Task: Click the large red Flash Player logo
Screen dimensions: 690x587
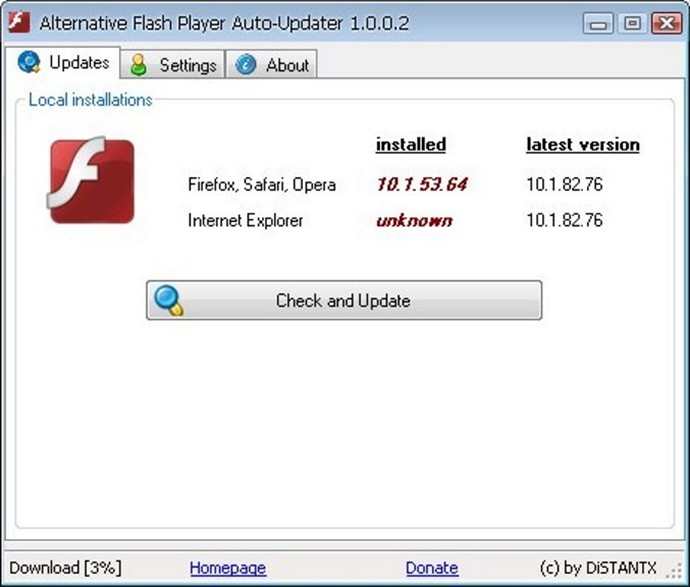Action: click(x=91, y=180)
